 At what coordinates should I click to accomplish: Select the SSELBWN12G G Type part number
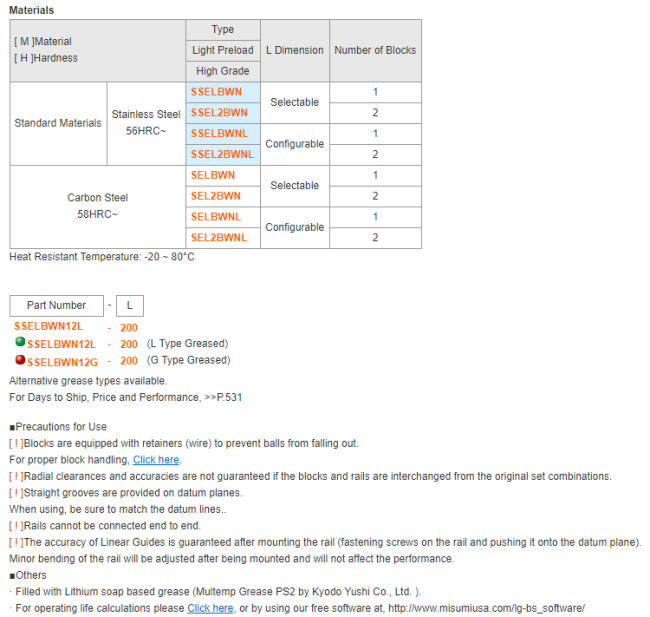[x=62, y=361]
